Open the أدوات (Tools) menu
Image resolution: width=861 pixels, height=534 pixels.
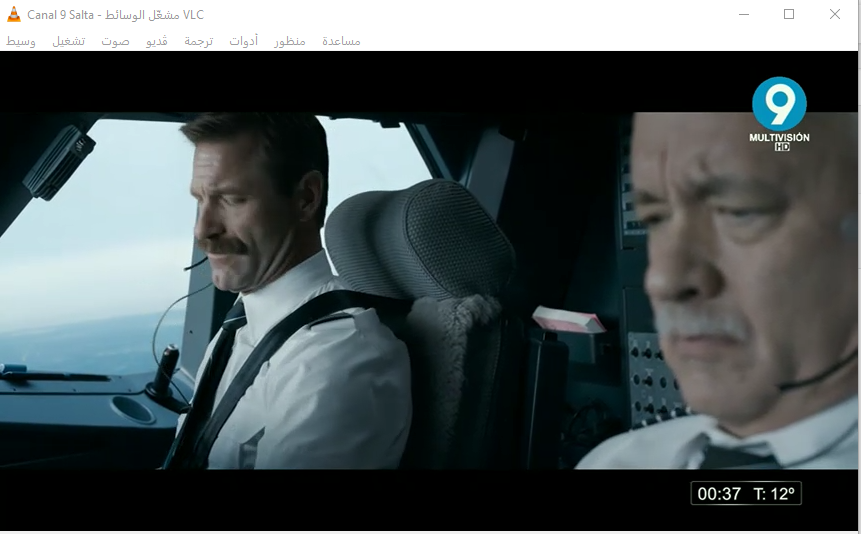click(244, 41)
